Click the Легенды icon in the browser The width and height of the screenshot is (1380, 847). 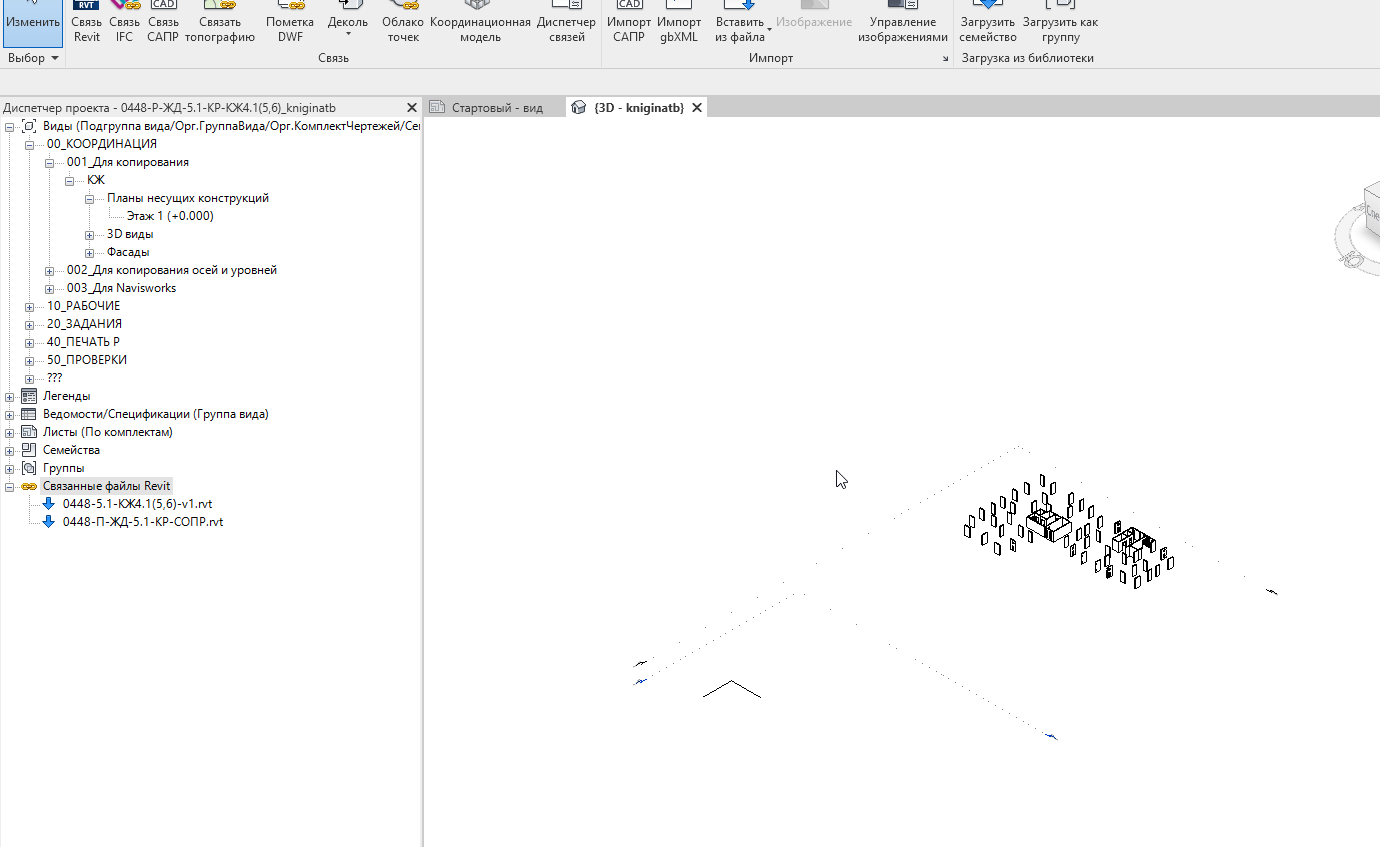pos(29,396)
